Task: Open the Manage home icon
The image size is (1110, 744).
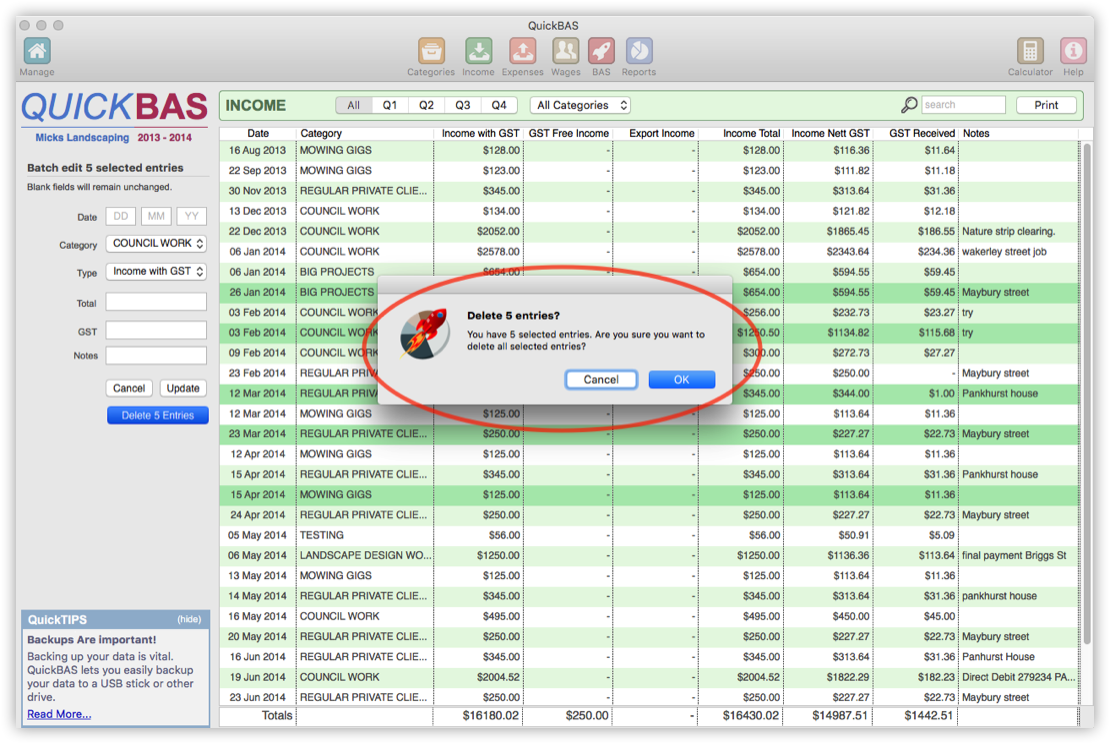Action: pos(37,51)
